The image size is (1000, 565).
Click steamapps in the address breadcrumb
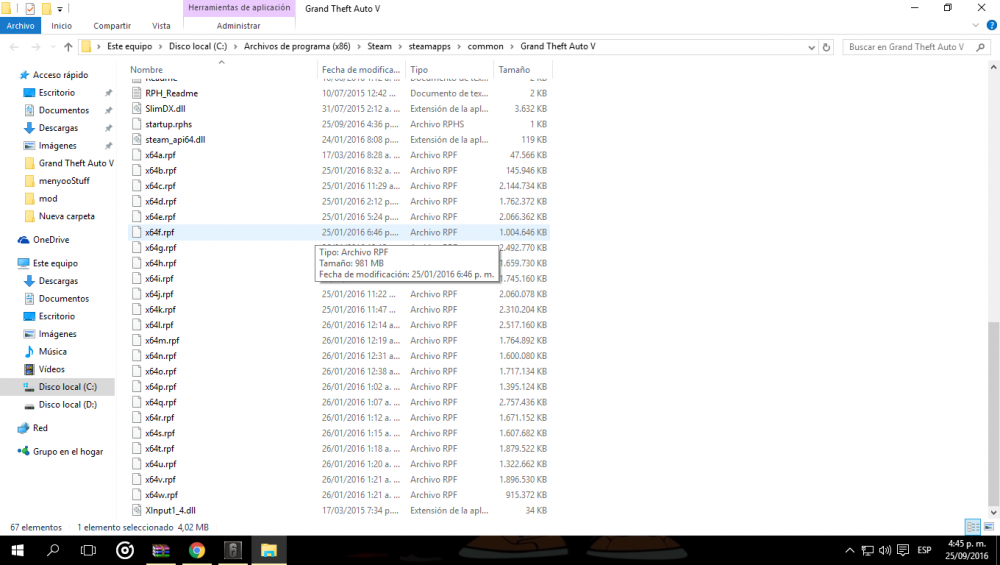click(x=429, y=47)
